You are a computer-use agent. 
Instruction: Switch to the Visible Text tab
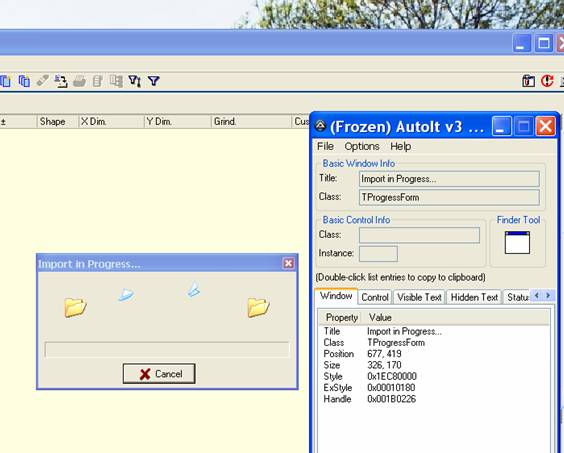pos(419,297)
